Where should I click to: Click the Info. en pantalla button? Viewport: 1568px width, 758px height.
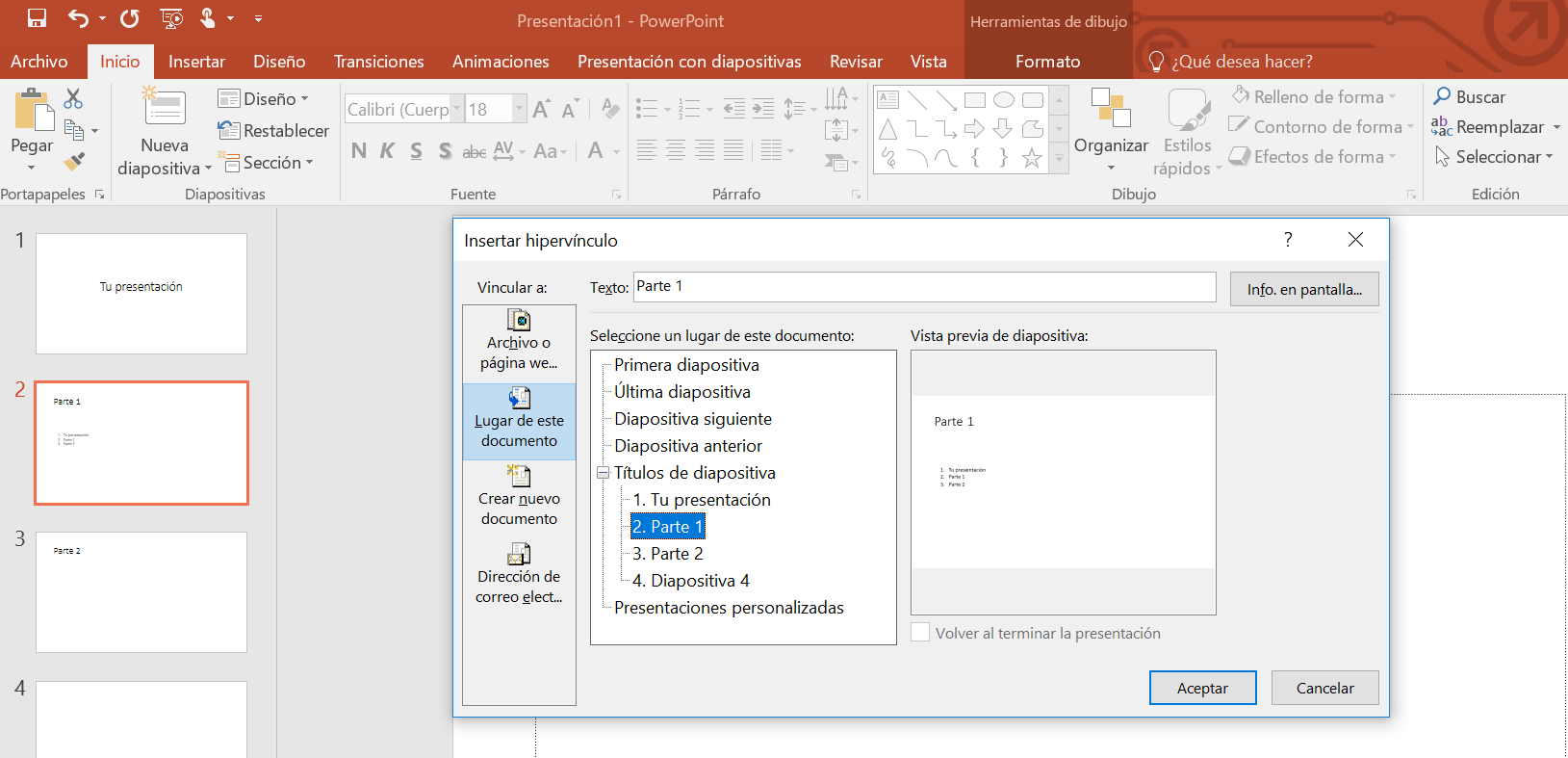(x=1304, y=289)
